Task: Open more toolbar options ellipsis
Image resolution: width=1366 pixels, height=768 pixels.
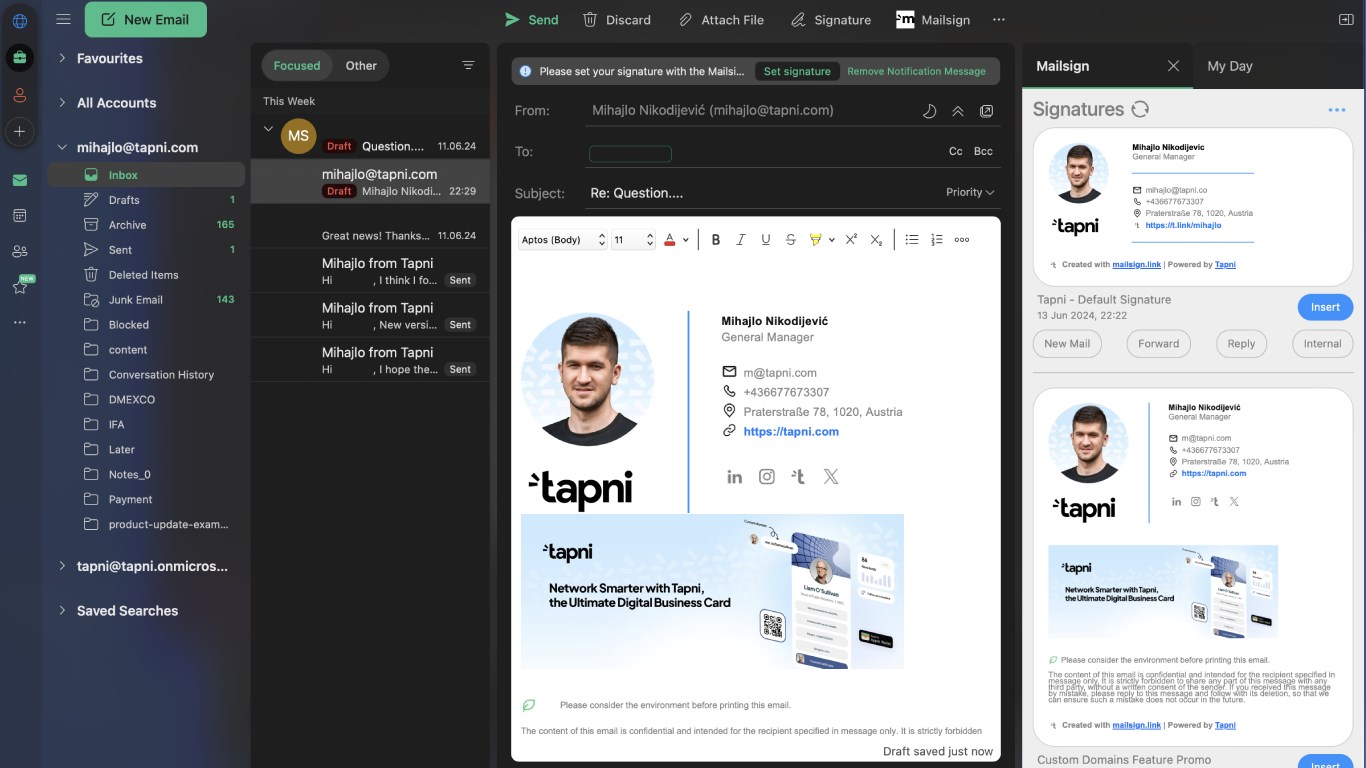Action: click(x=999, y=20)
